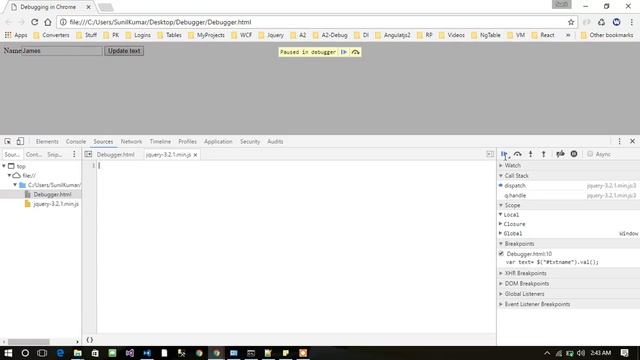640x360 pixels.
Task: Toggle the navigator sidebar icon
Action: coord(88,154)
